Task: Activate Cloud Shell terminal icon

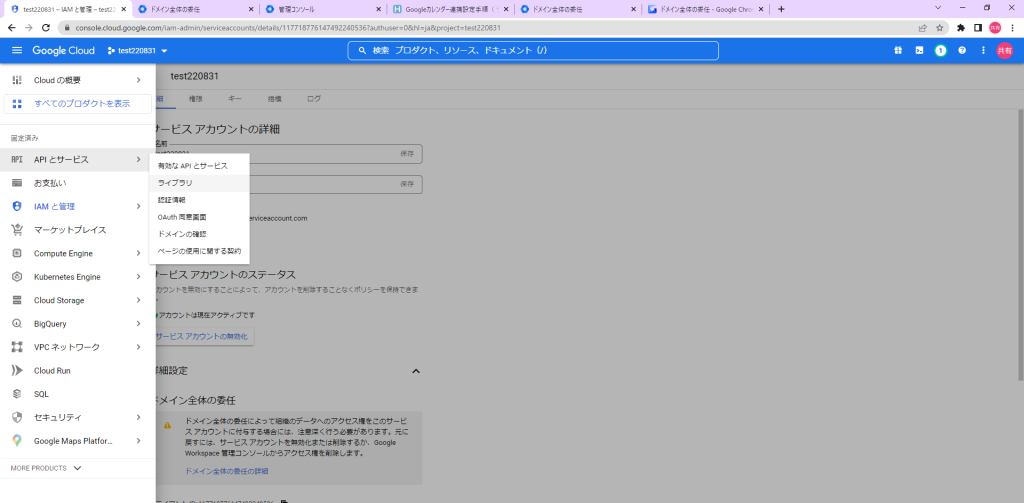Action: click(918, 50)
